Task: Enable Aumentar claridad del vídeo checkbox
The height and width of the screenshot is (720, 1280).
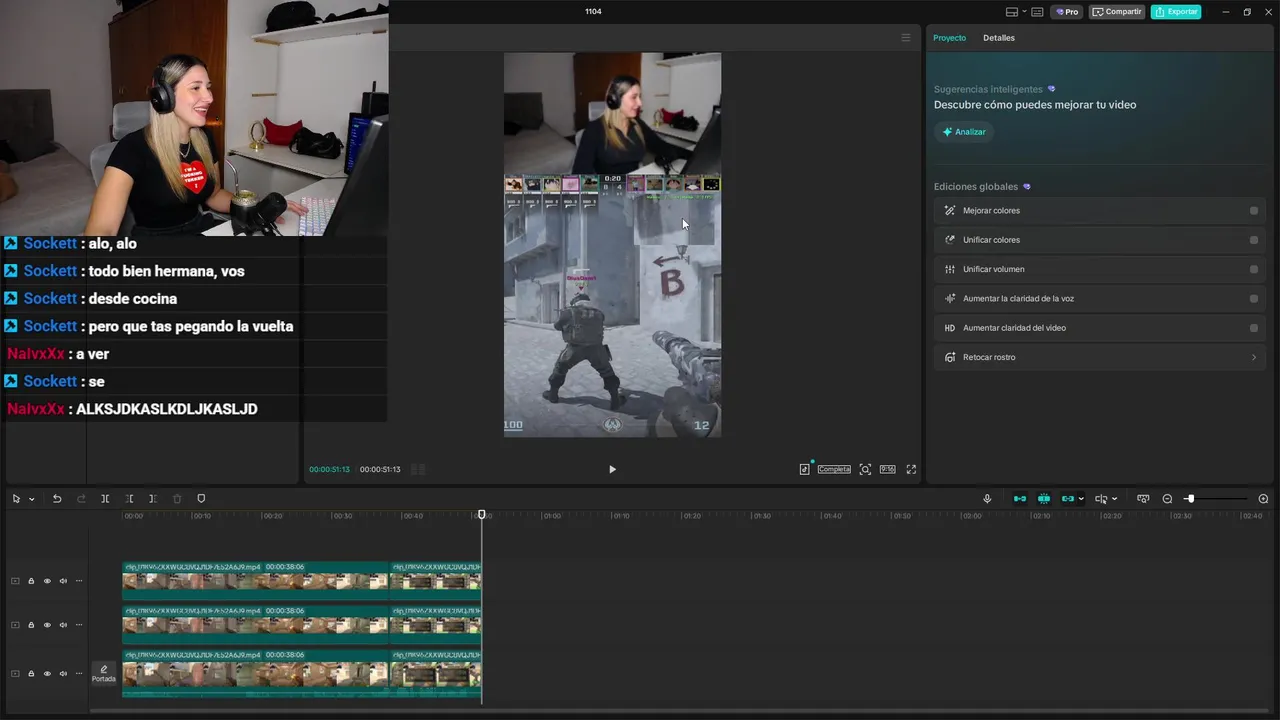Action: 1254,328
